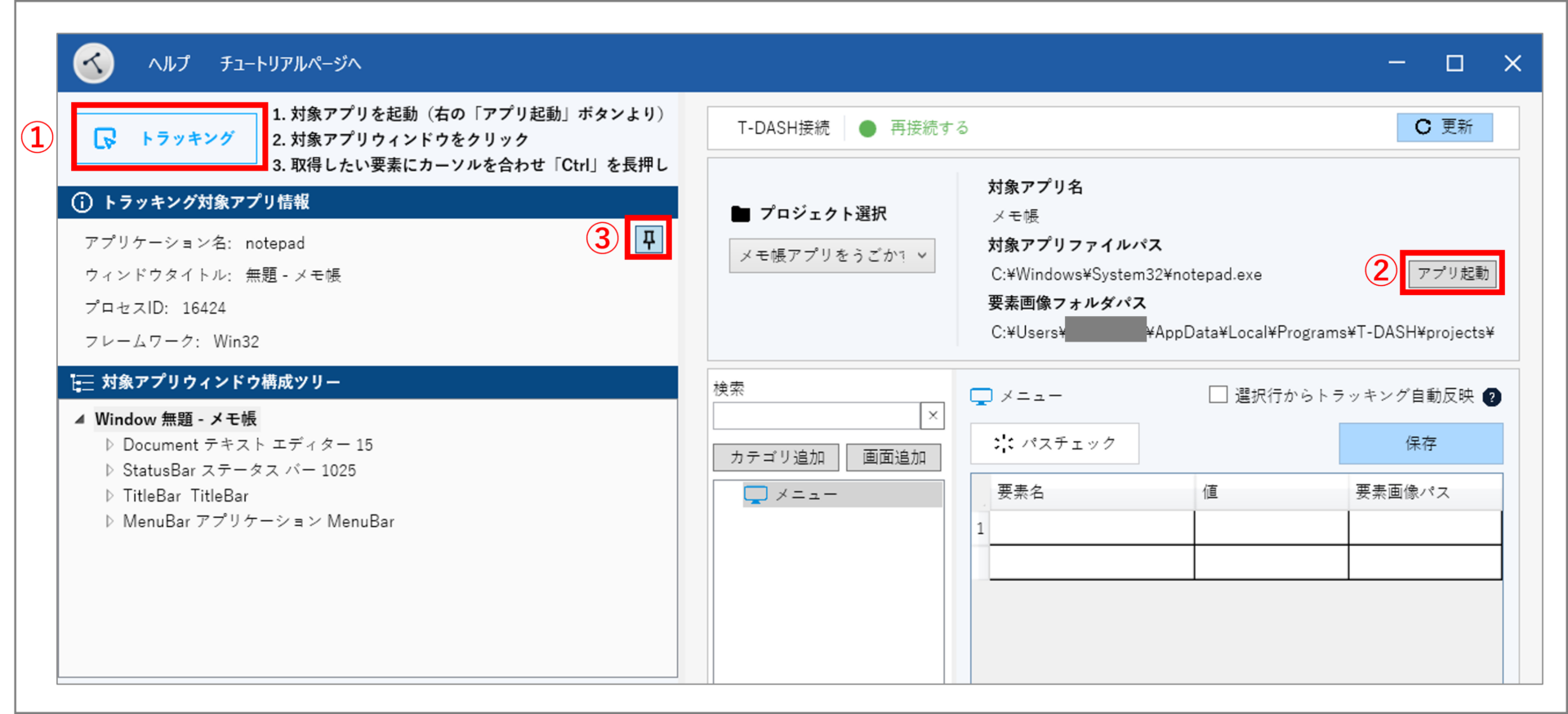This screenshot has width=1568, height=714.
Task: Click the monitor icon beside メニュー in the list
Action: click(755, 495)
